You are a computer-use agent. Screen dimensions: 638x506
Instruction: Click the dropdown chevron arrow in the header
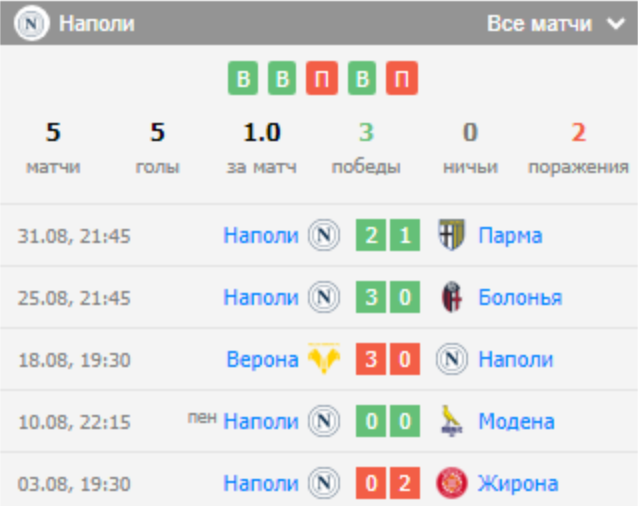click(x=612, y=23)
